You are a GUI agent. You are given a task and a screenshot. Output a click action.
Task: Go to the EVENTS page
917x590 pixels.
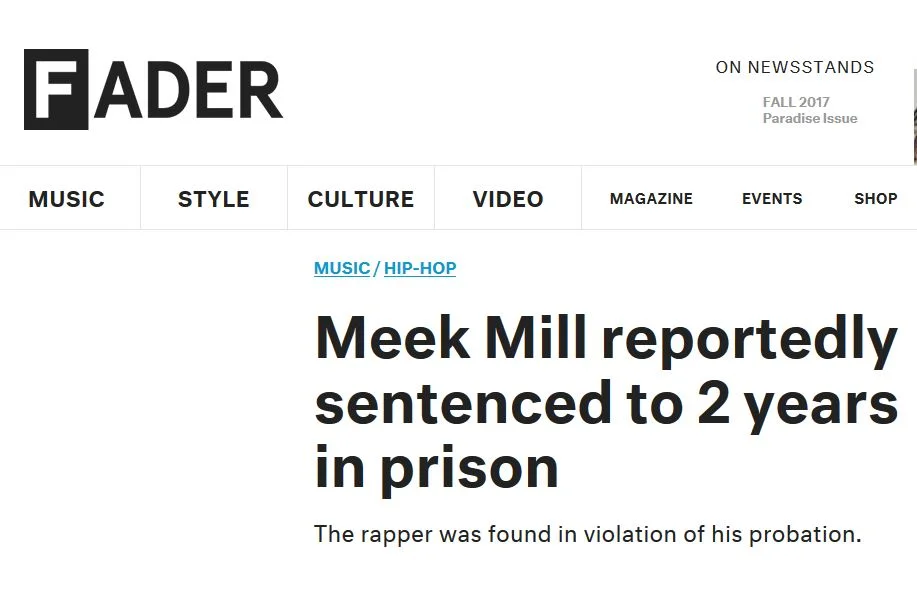771,199
